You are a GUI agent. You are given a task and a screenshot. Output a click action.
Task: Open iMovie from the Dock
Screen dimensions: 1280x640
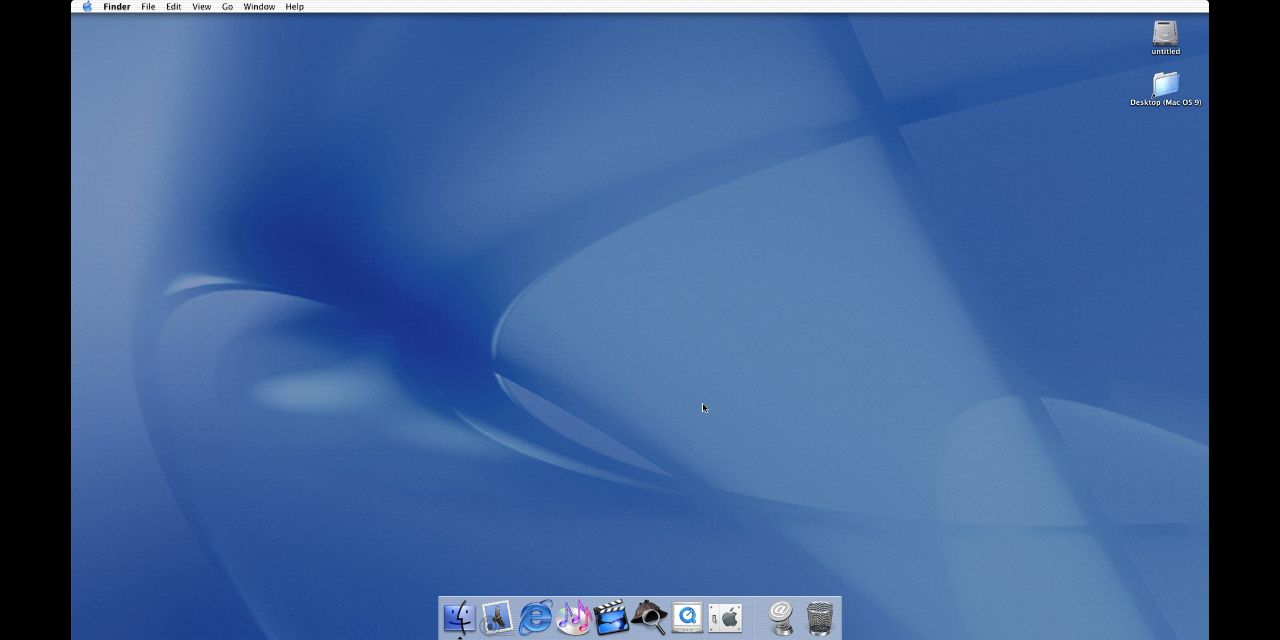click(x=611, y=617)
